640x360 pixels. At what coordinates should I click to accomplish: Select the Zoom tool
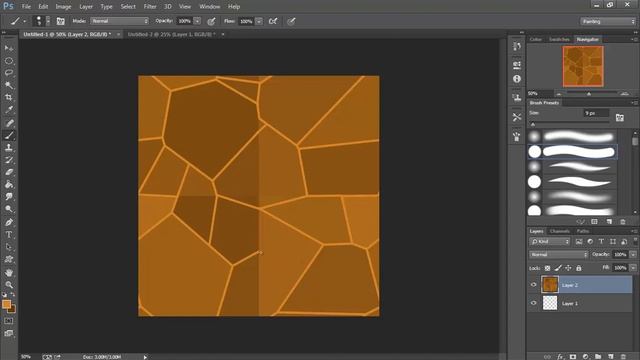click(9, 284)
